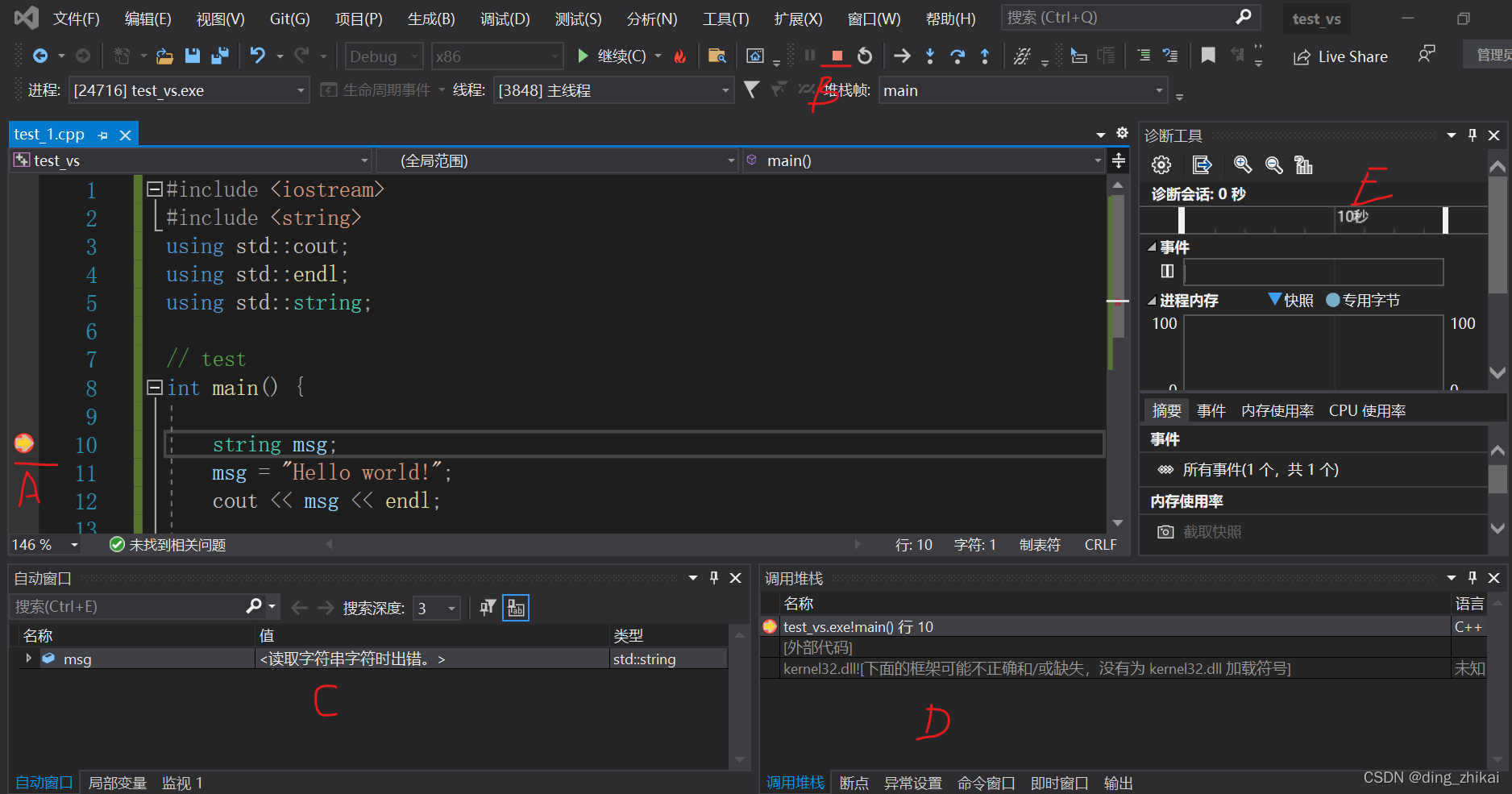Viewport: 1512px width, 794px height.
Task: Open the 文件(F) menu
Action: tap(76, 19)
